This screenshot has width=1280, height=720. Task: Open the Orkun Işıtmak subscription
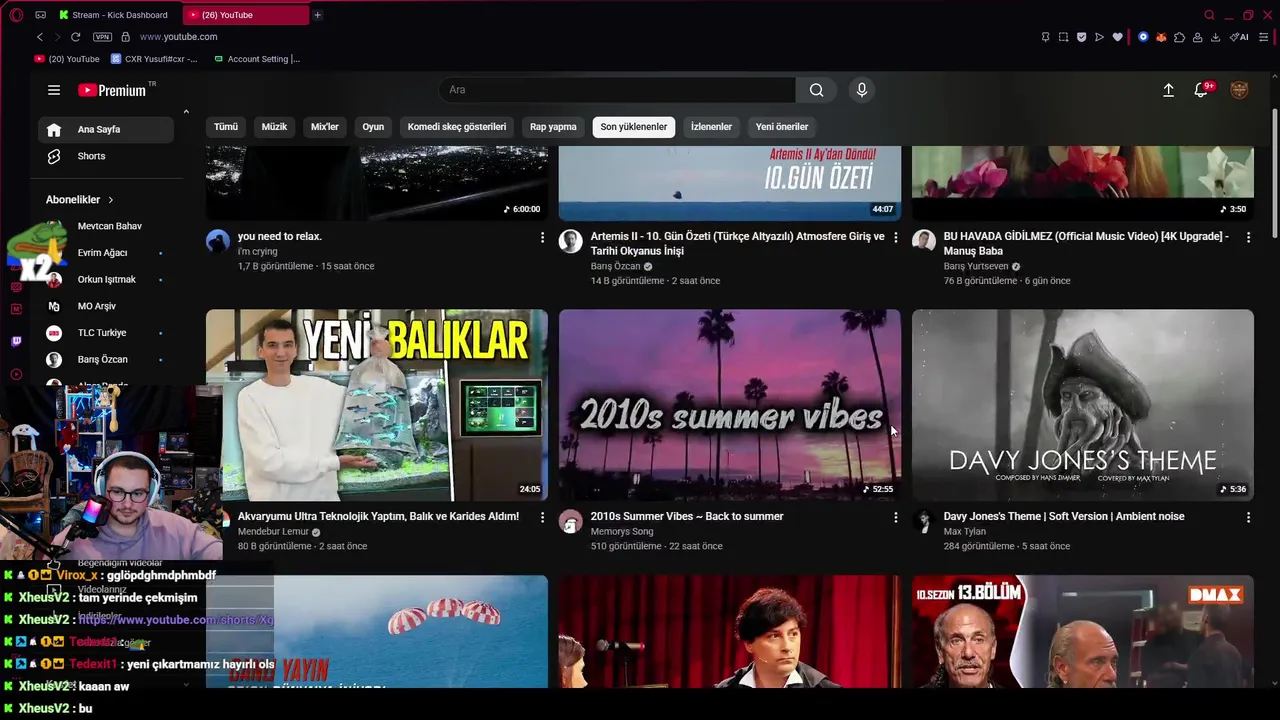(x=106, y=279)
